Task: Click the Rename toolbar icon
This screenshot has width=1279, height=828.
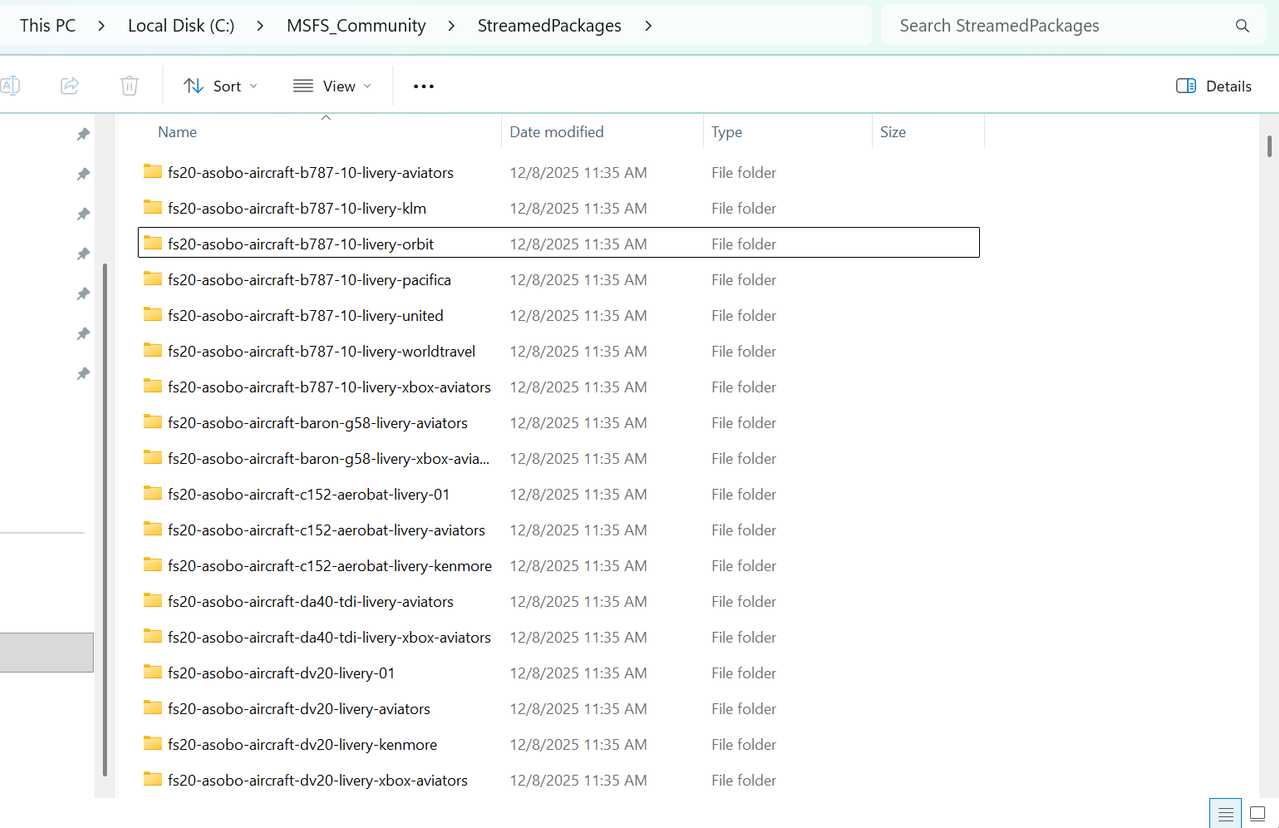Action: point(9,86)
